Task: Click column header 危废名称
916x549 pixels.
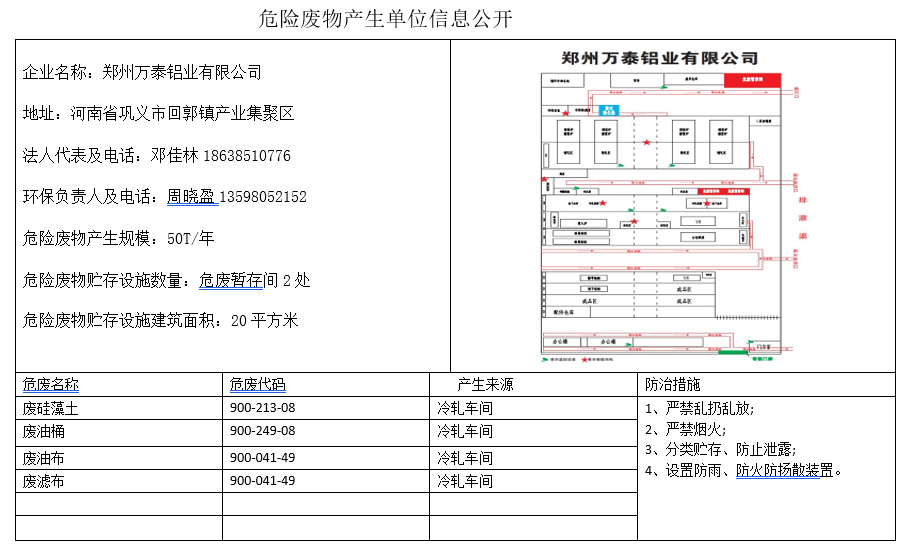Action: 50,384
